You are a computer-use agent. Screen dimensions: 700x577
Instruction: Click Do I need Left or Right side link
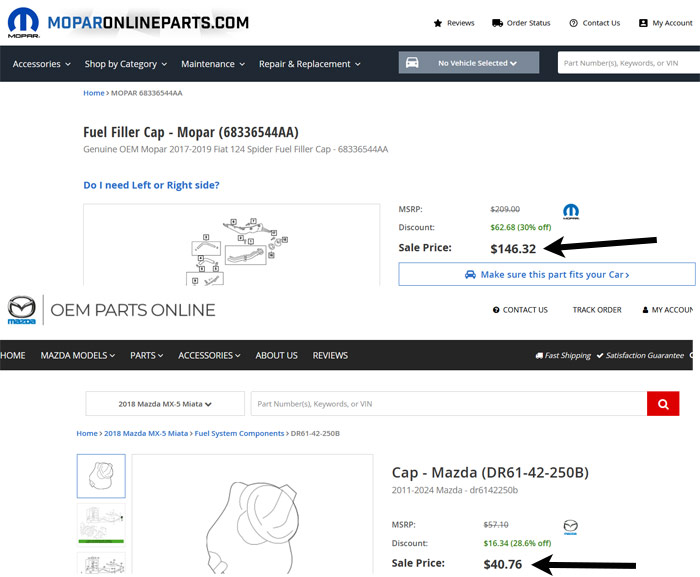point(151,185)
